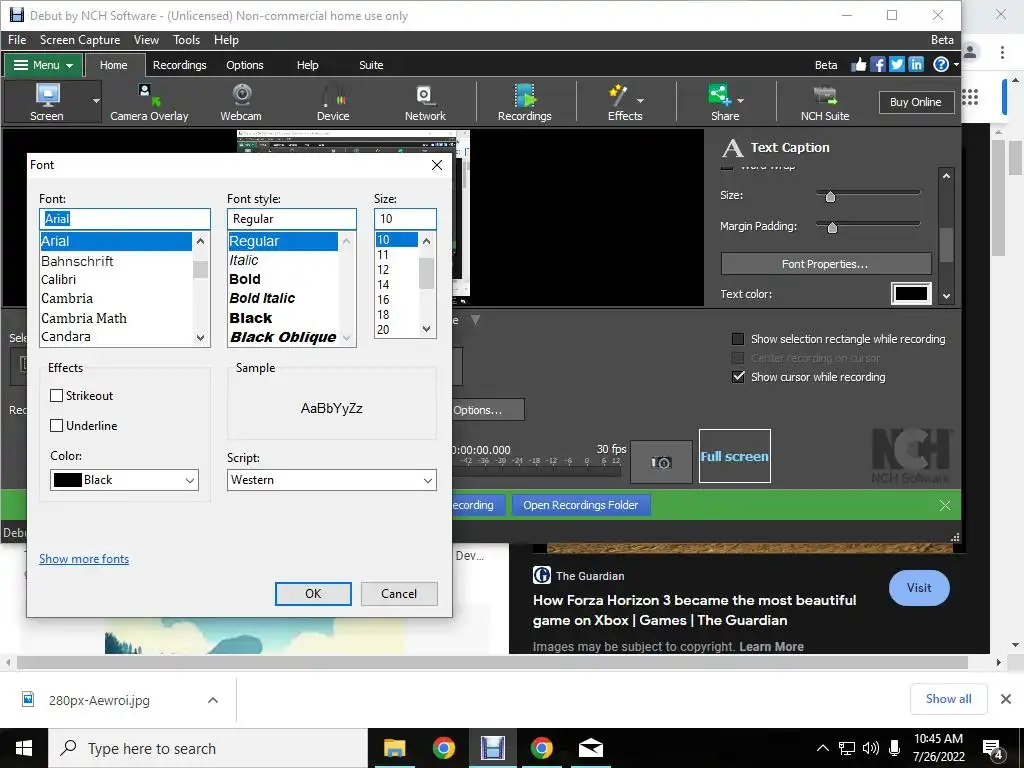
Task: Click the Windows Start button
Action: [24, 748]
